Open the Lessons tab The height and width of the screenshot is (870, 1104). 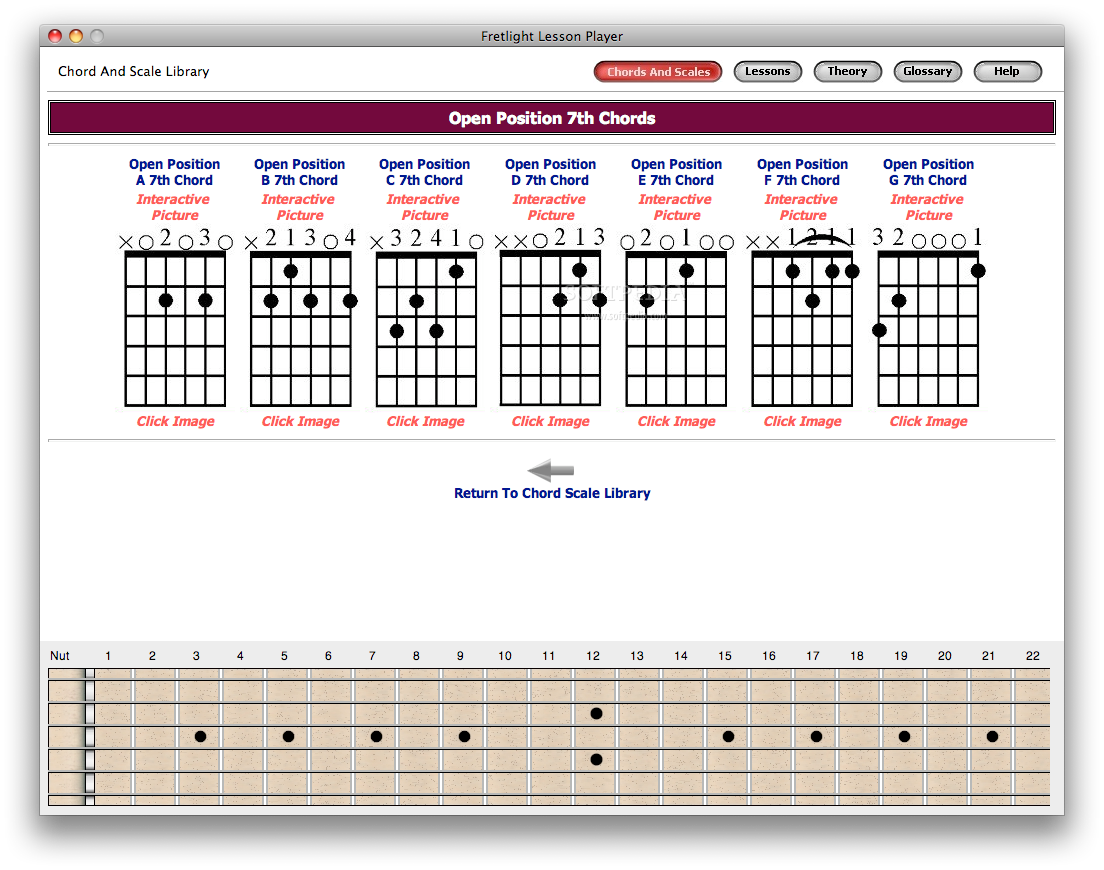(x=767, y=72)
